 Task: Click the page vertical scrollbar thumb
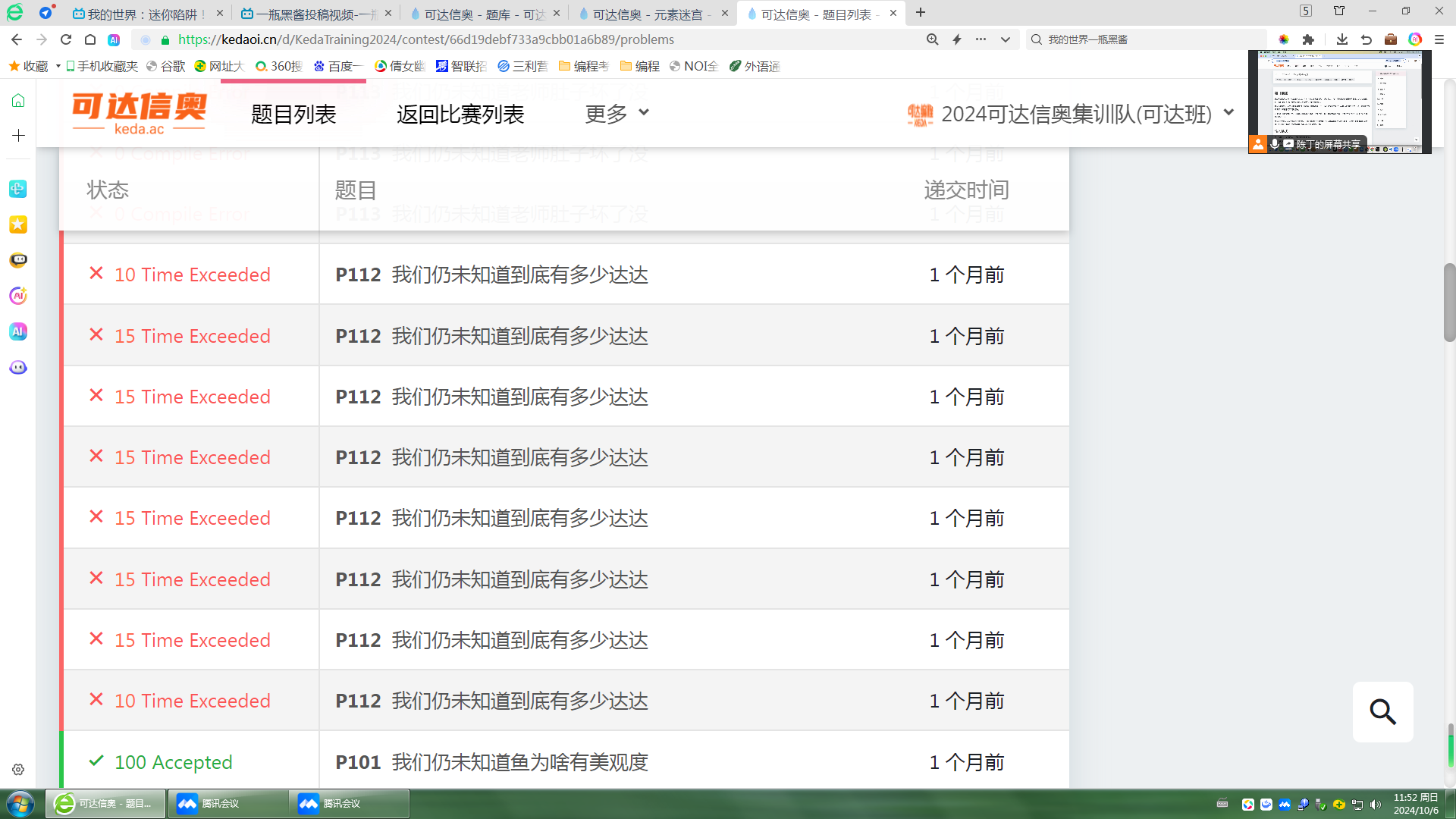1449,302
